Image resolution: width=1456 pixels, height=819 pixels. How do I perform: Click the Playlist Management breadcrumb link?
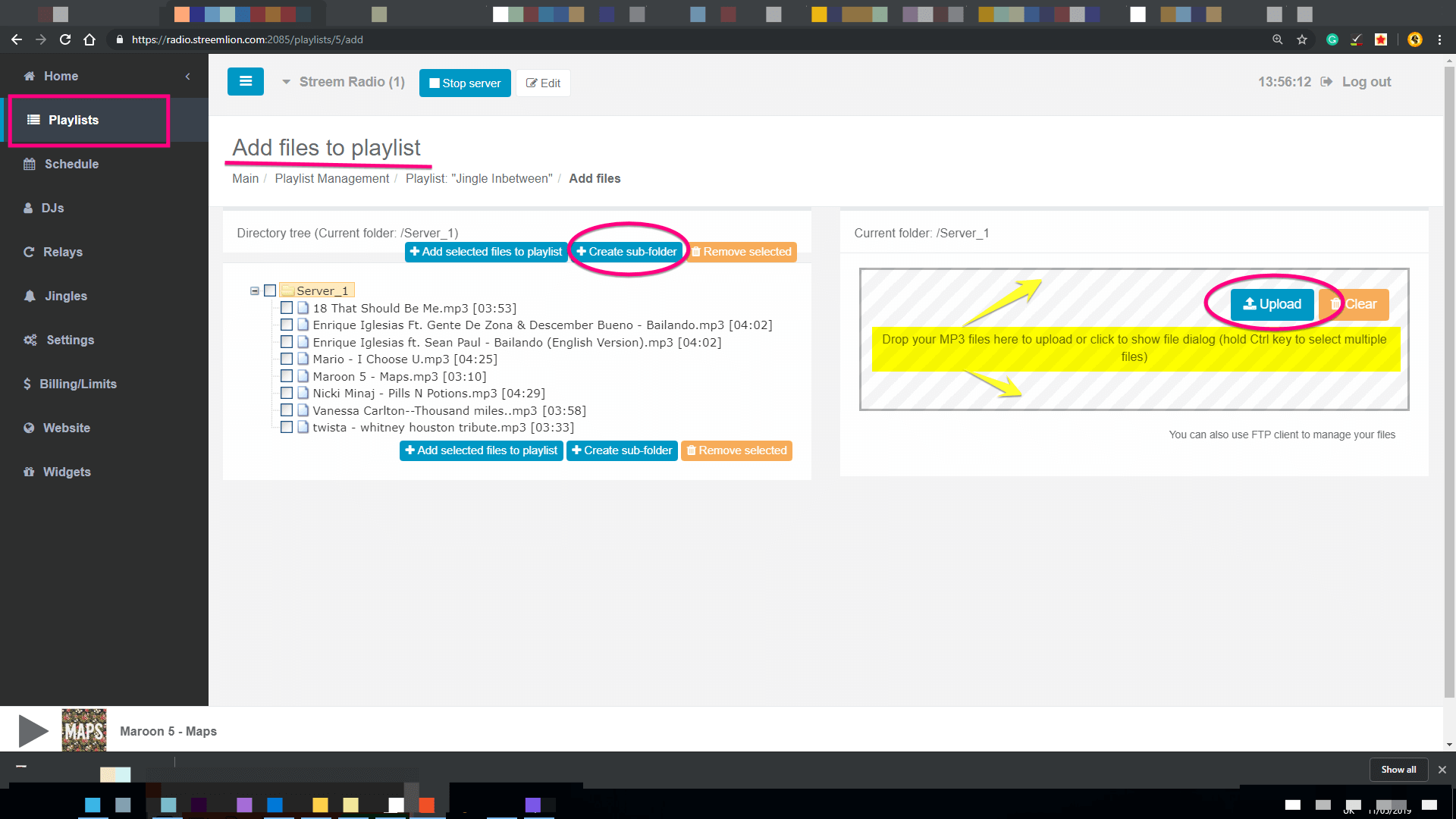coord(331,178)
